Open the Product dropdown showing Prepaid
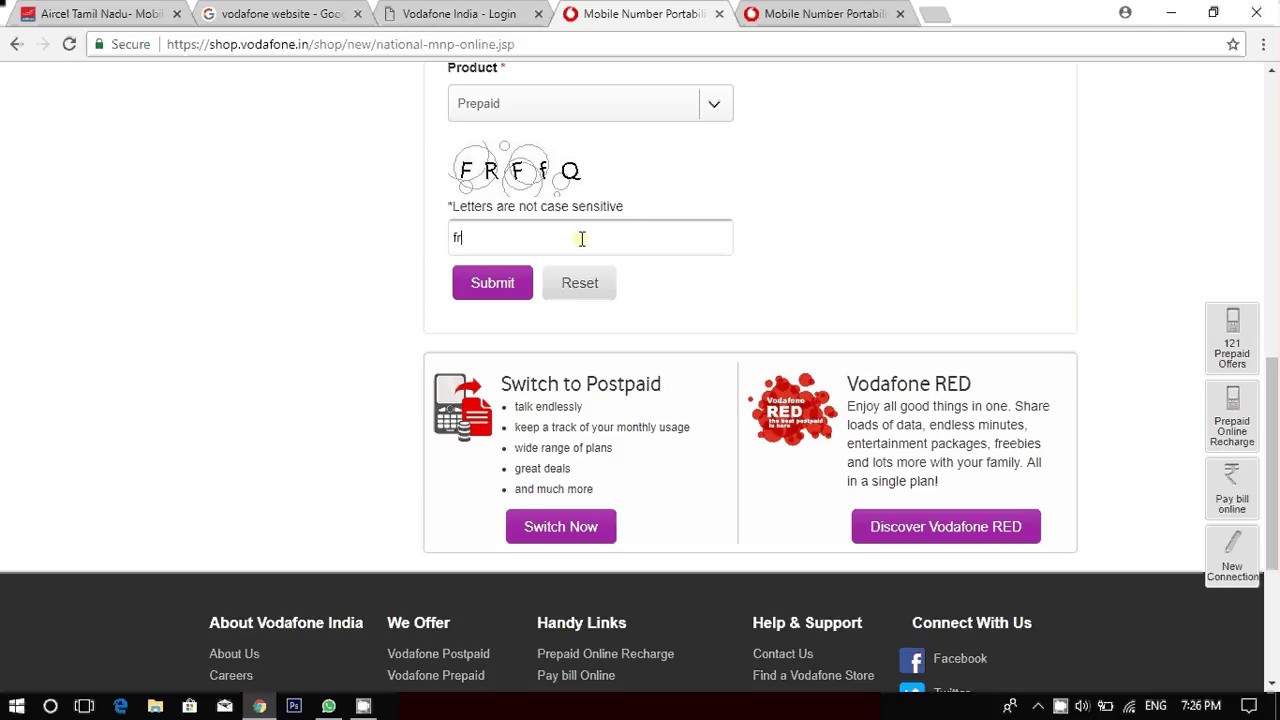Screen dimensions: 1280x720 click(590, 103)
